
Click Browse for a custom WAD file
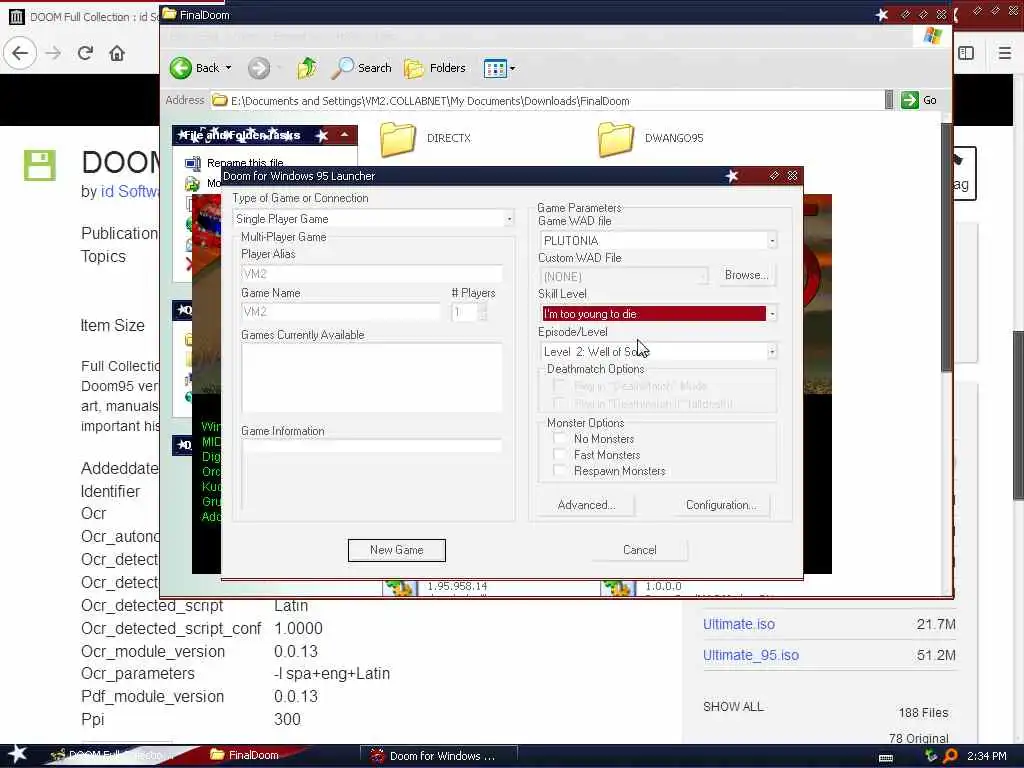[746, 275]
